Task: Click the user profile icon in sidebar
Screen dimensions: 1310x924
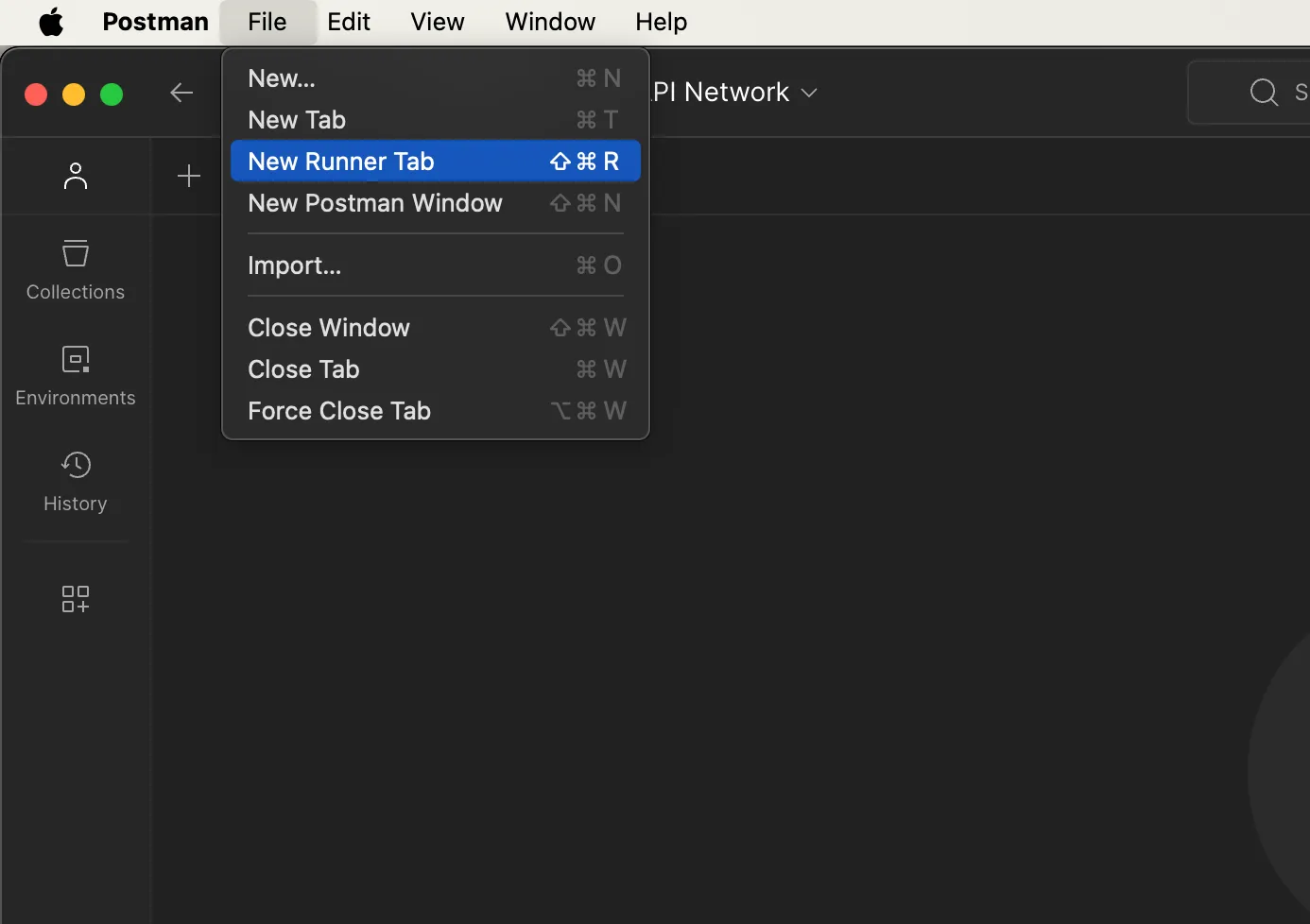Action: 76,177
